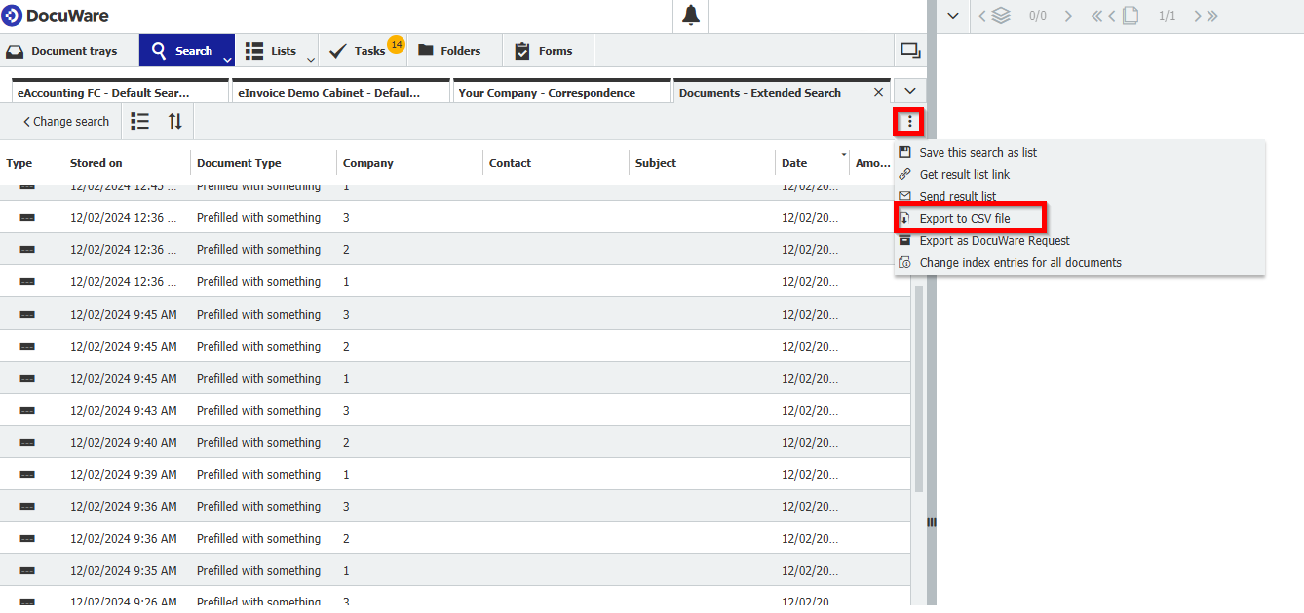Sort by the Contact column header
This screenshot has width=1304, height=613.
[510, 163]
